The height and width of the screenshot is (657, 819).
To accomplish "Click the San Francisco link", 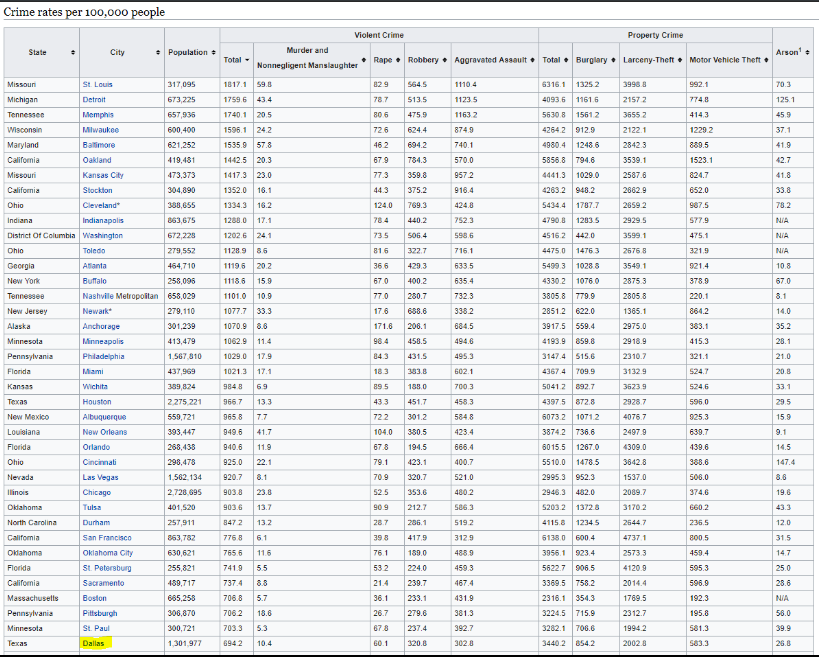I will (107, 539).
